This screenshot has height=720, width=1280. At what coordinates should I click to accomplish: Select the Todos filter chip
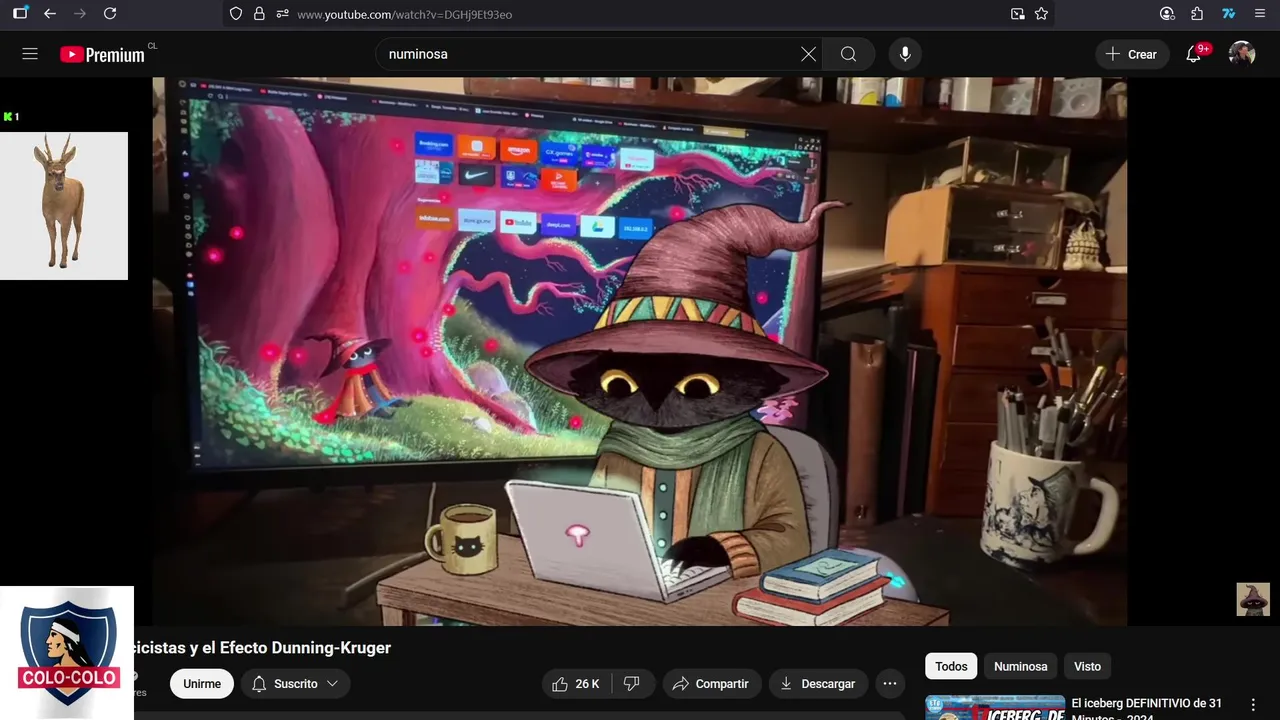[951, 666]
